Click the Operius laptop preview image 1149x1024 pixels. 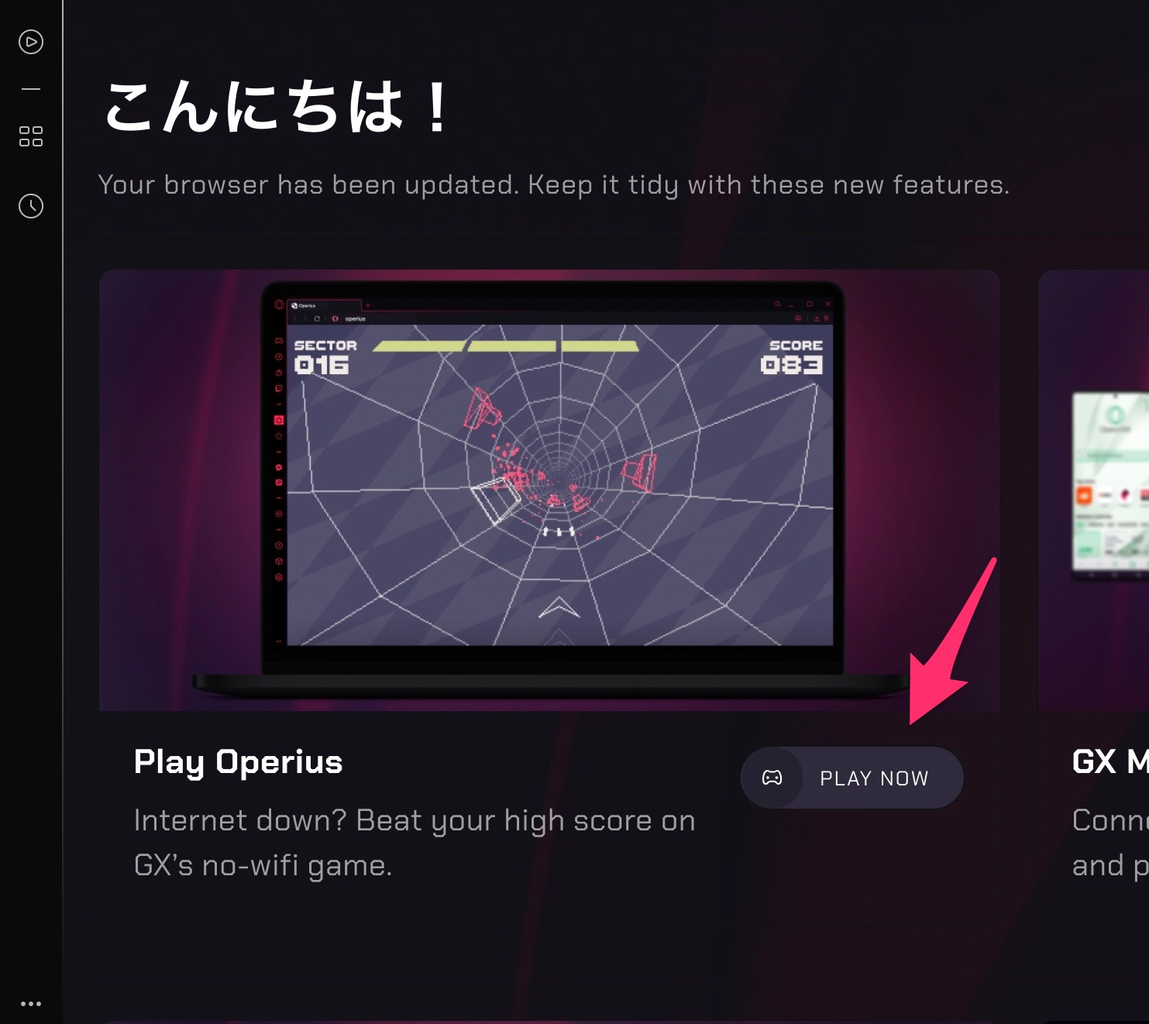(x=550, y=490)
